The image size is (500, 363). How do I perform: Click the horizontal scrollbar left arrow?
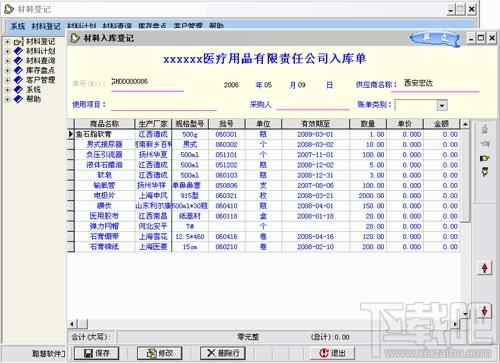[x=72, y=324]
